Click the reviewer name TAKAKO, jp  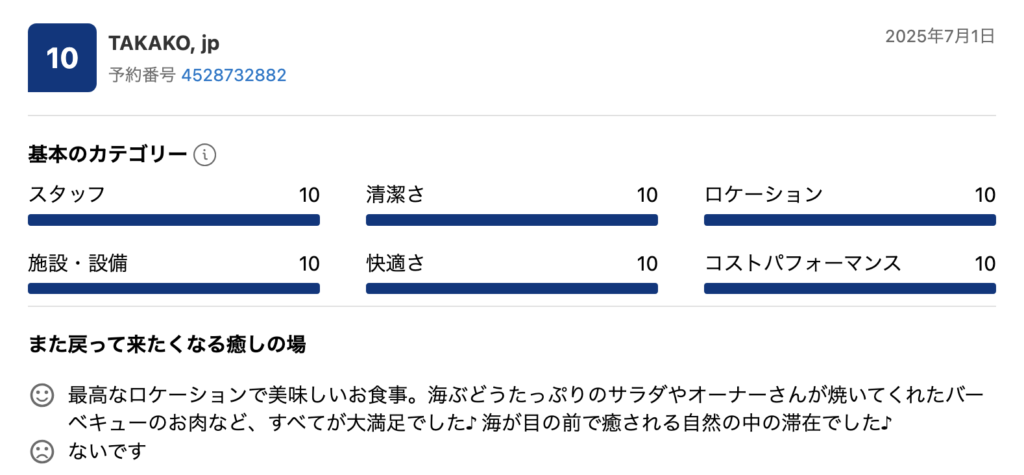[164, 43]
